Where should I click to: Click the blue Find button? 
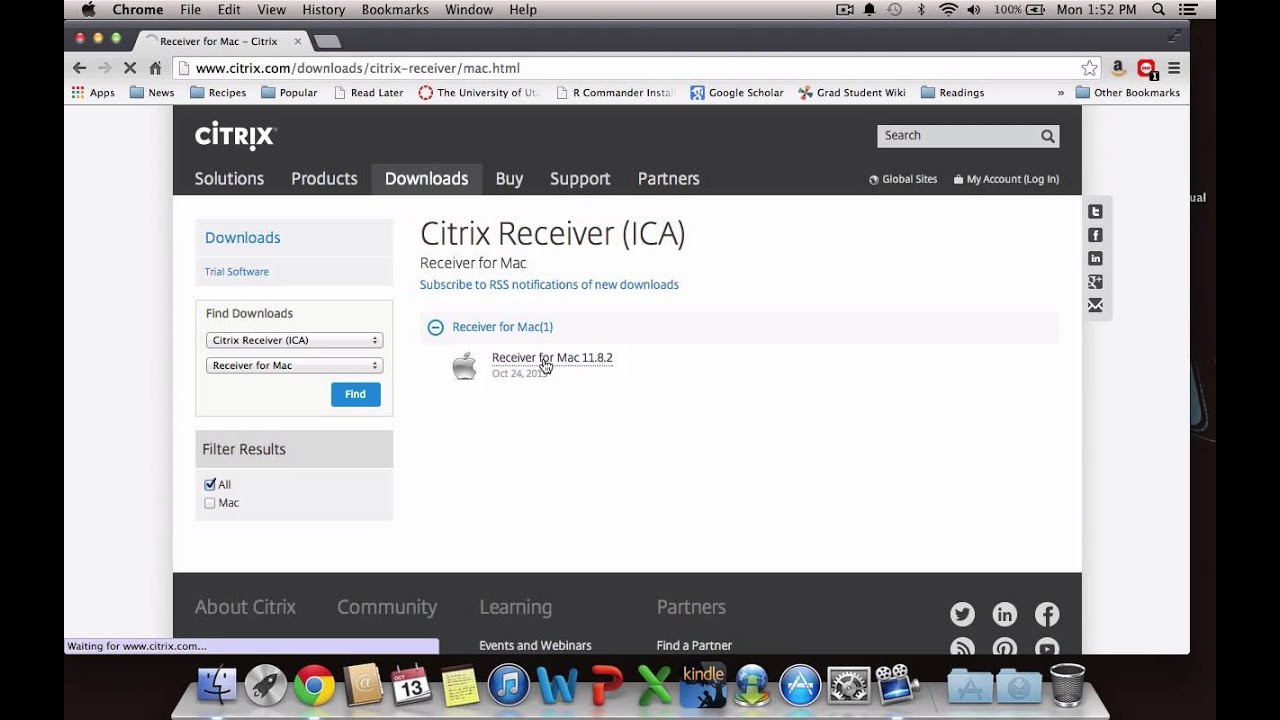click(356, 394)
